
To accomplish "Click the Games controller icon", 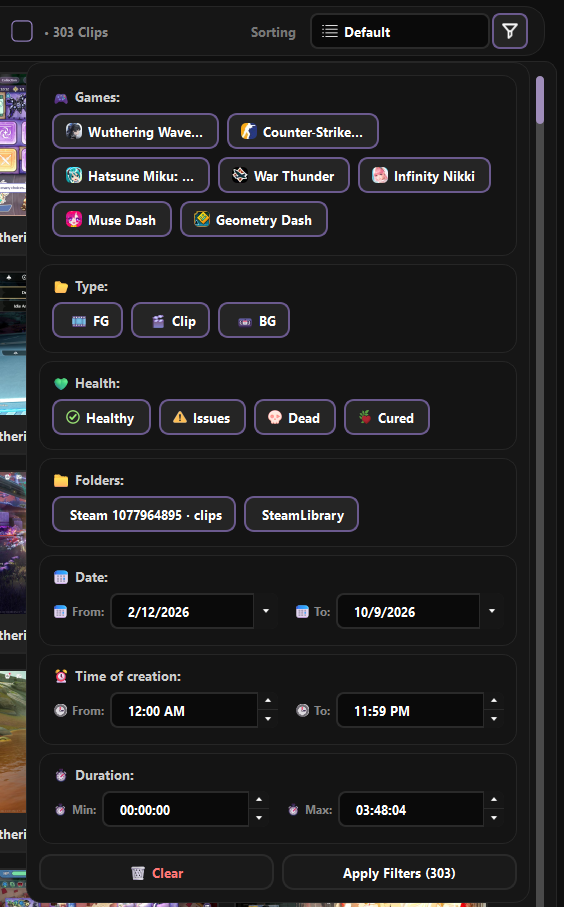I will [61, 98].
